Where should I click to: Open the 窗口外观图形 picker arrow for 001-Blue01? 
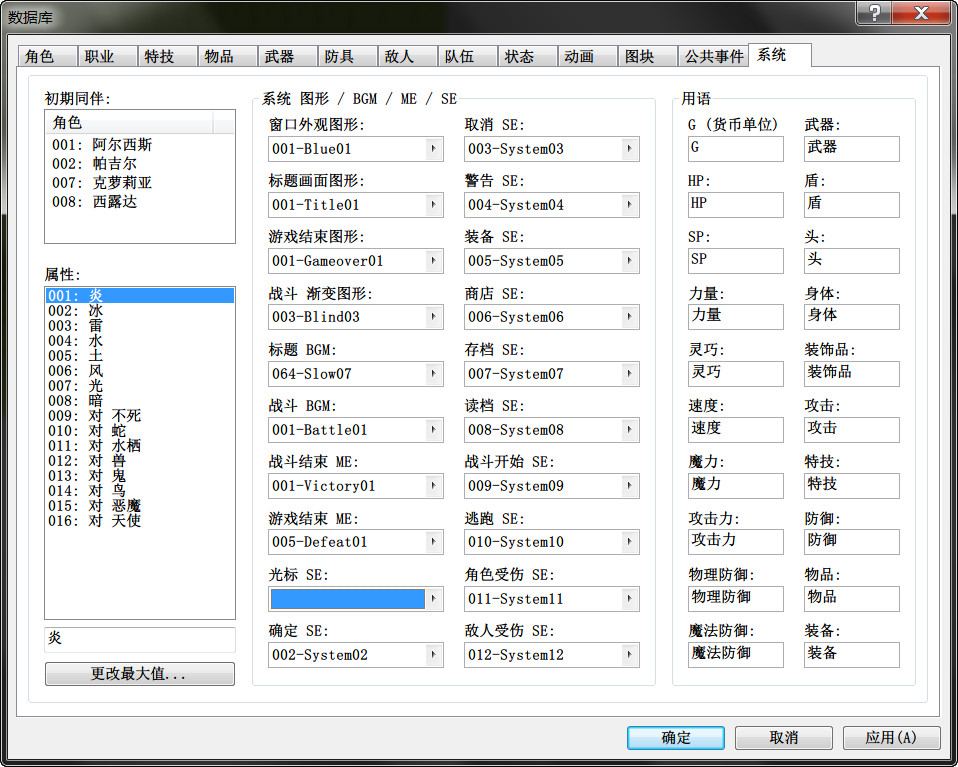click(434, 149)
